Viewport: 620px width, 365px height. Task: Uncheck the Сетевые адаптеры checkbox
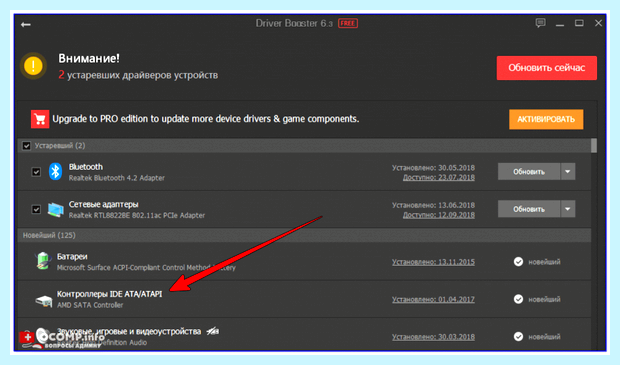point(36,209)
